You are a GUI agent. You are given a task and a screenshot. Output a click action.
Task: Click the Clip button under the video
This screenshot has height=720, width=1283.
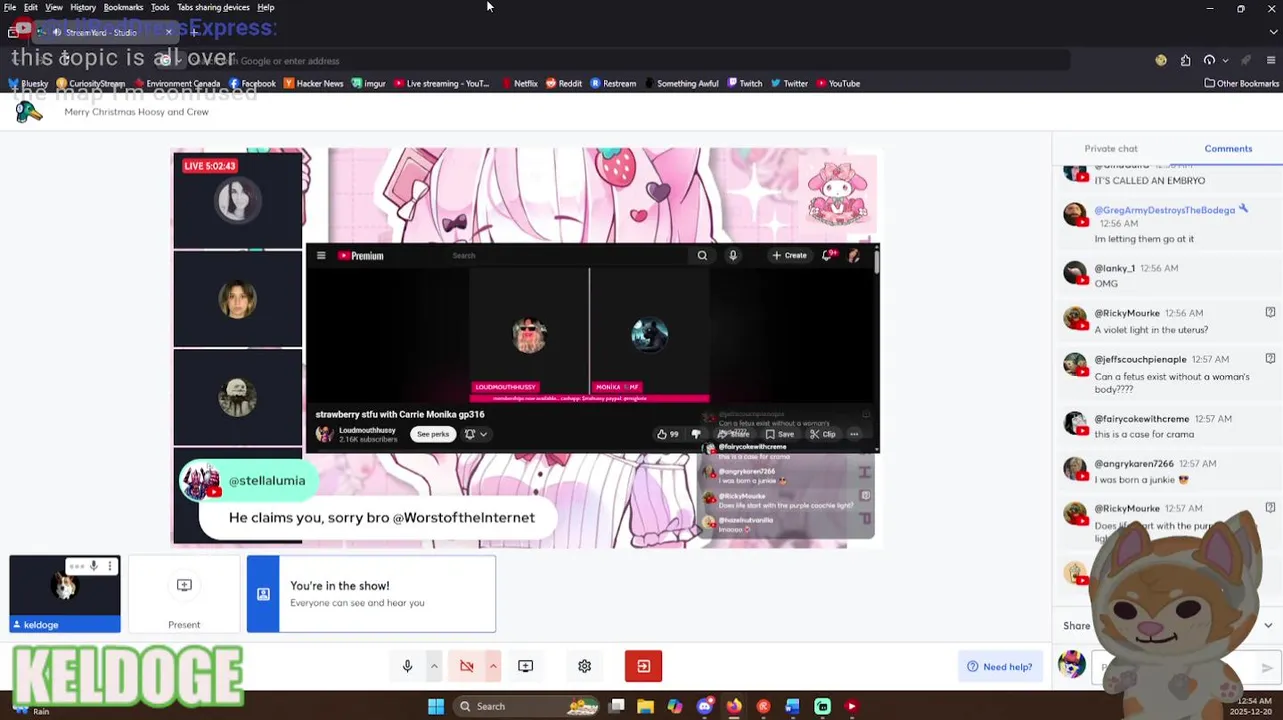823,434
